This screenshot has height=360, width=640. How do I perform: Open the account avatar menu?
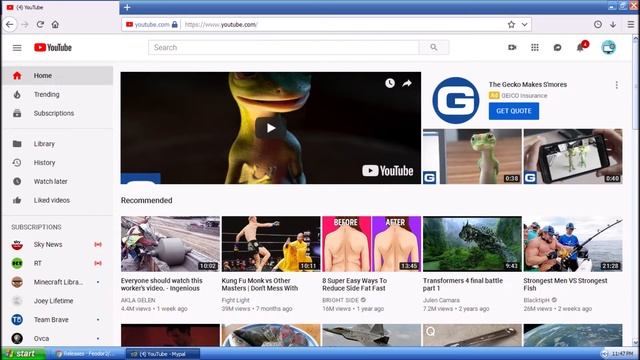click(x=608, y=48)
